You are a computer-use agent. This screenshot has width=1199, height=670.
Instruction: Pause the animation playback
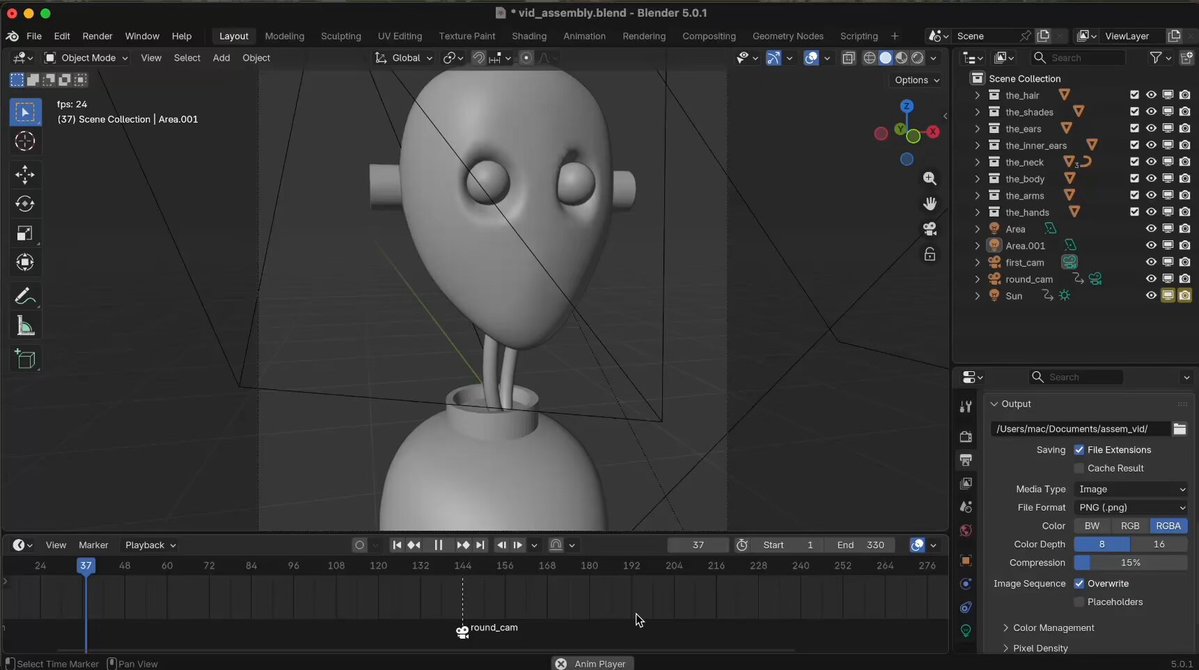pyautogui.click(x=438, y=545)
